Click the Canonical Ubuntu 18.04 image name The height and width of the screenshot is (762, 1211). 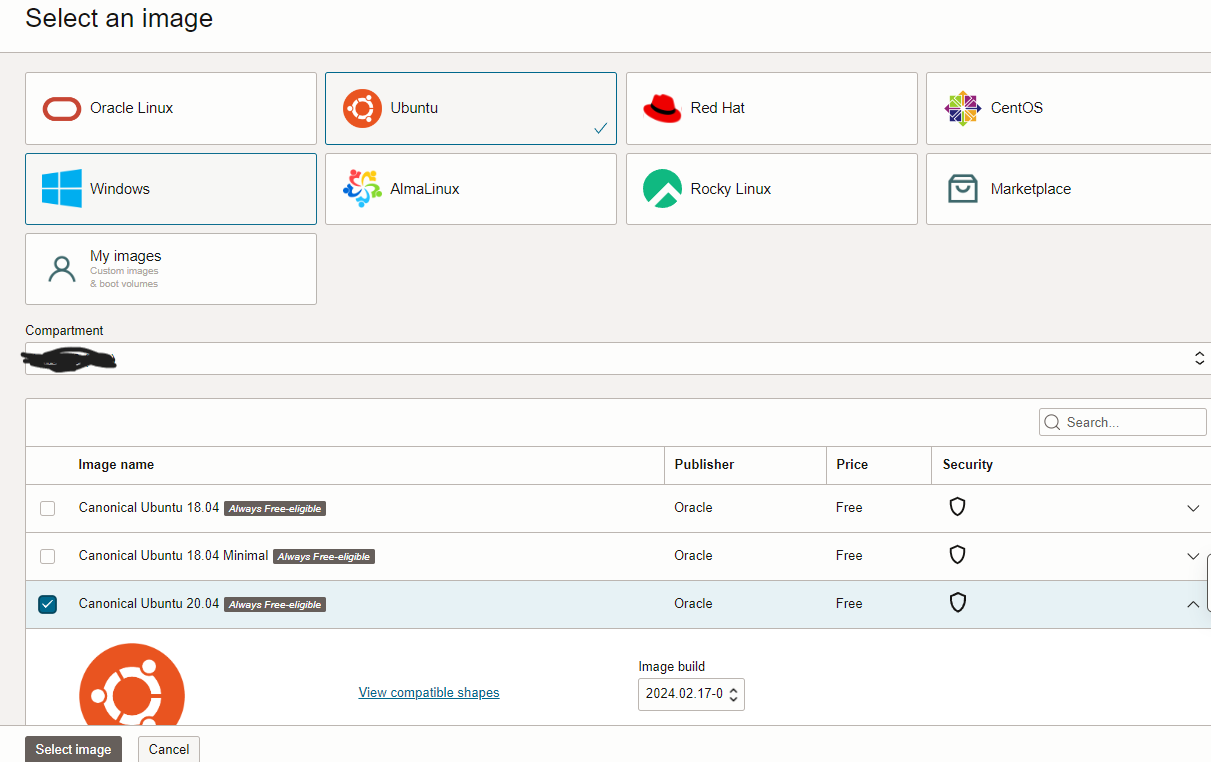pos(149,507)
